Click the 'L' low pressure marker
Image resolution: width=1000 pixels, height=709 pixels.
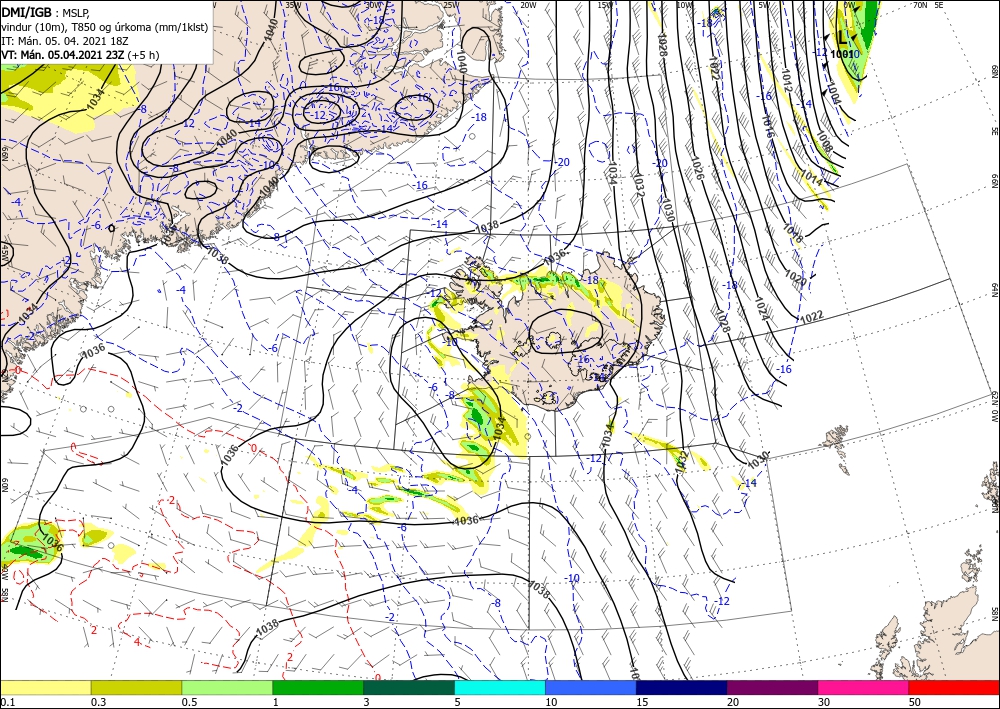coord(842,39)
